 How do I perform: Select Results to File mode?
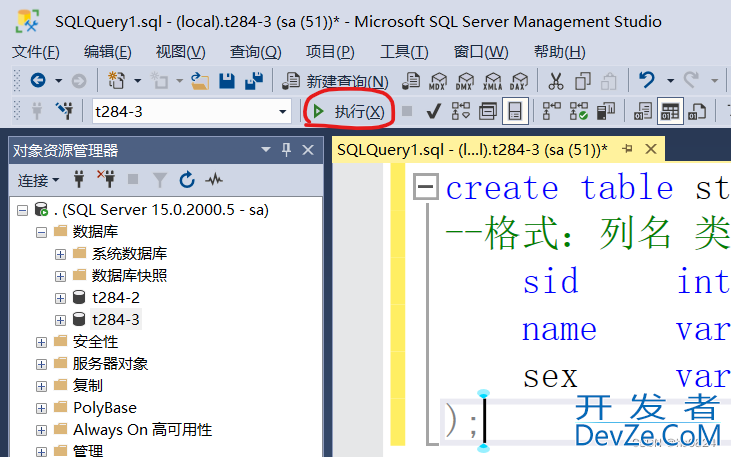(x=697, y=111)
